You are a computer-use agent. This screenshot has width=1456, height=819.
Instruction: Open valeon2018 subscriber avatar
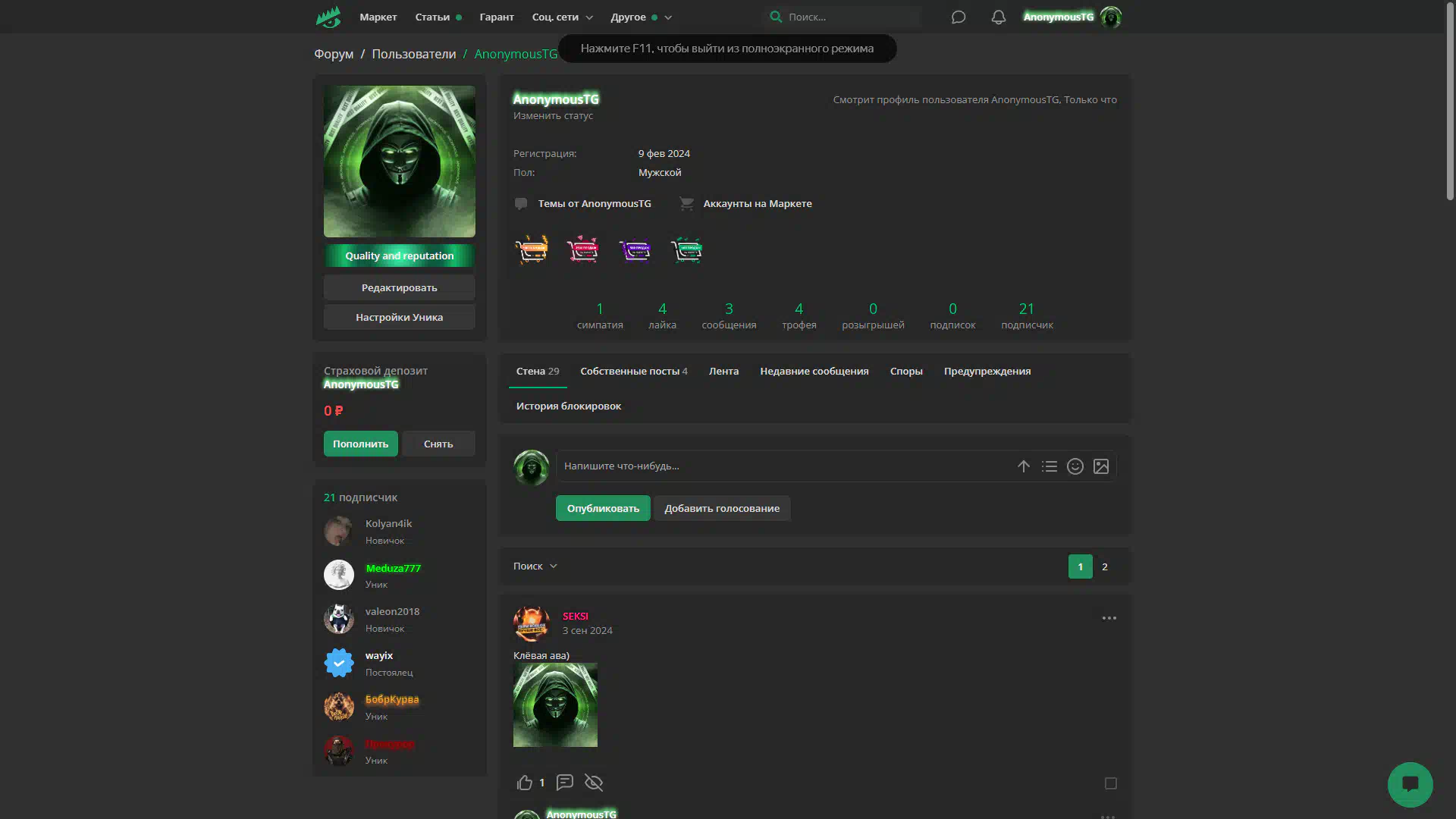[x=339, y=619]
